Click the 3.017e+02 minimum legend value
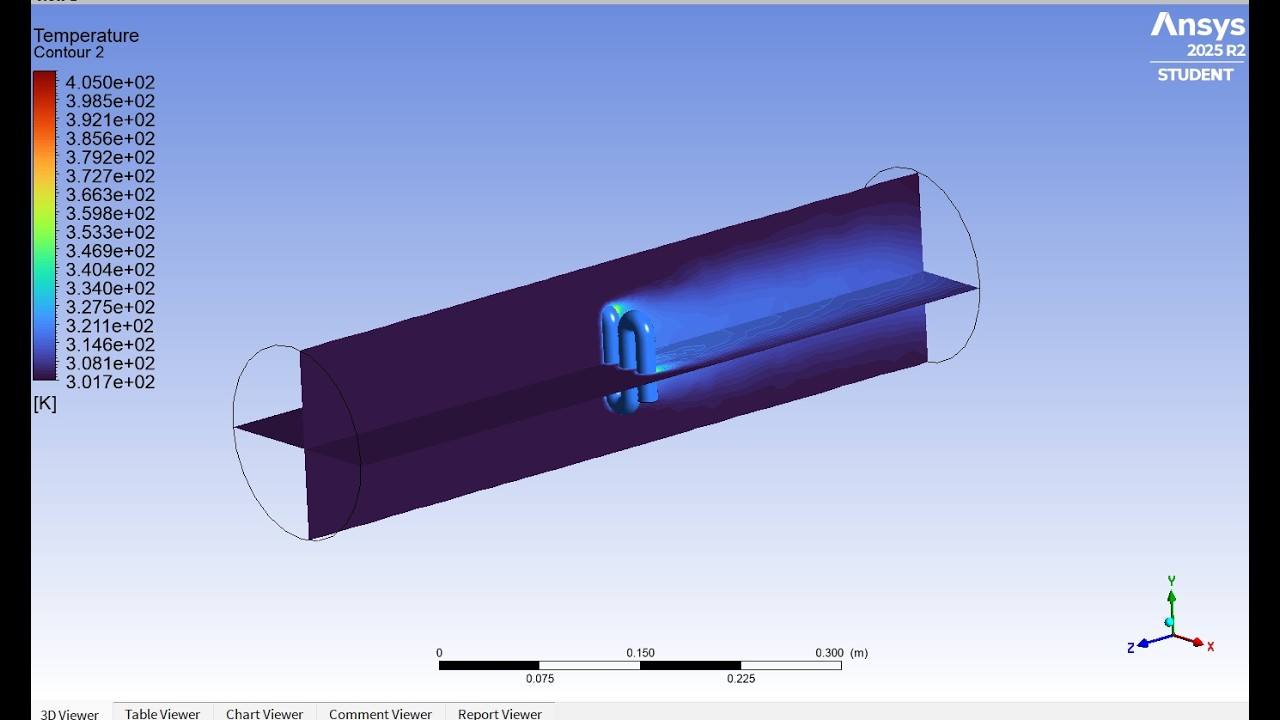Screen dimensions: 1280x720 point(110,383)
